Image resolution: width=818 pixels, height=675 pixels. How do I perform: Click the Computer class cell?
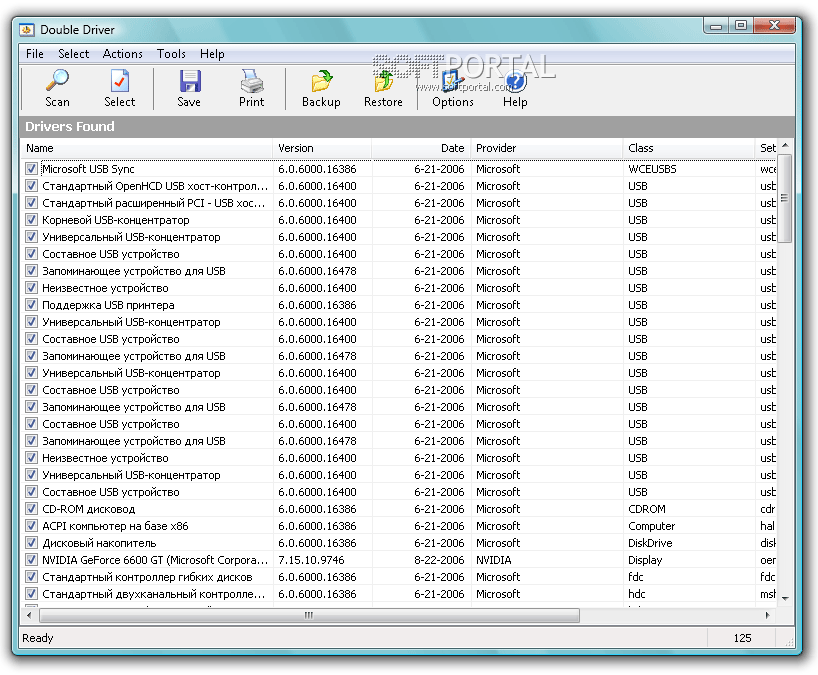652,526
